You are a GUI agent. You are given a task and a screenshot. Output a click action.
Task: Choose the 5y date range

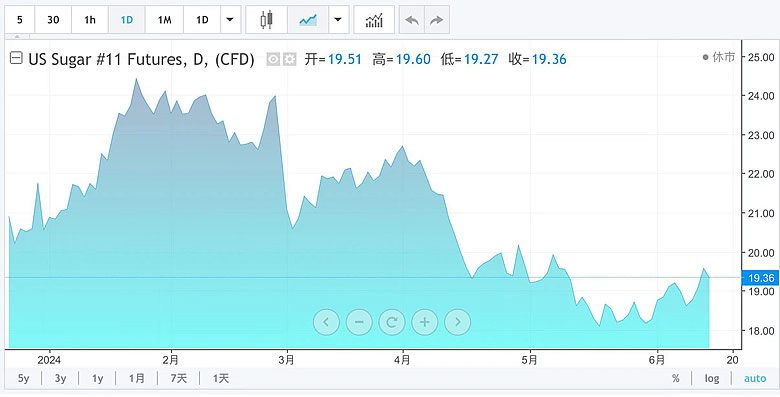pyautogui.click(x=23, y=379)
